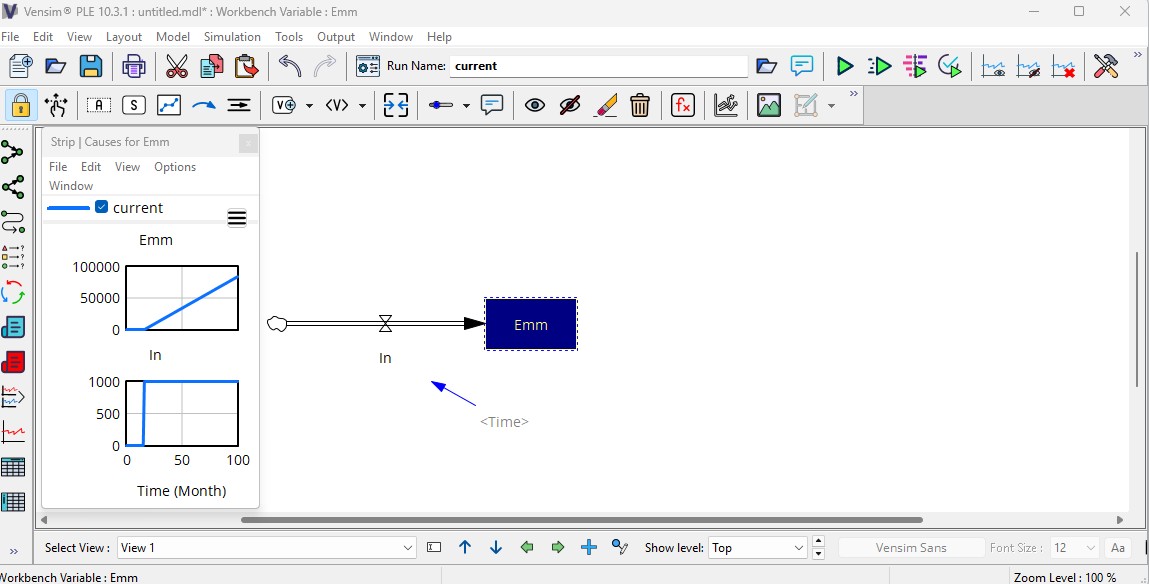Click the horizontal scrollbar of the sketch
The image size is (1149, 584).
click(x=582, y=520)
